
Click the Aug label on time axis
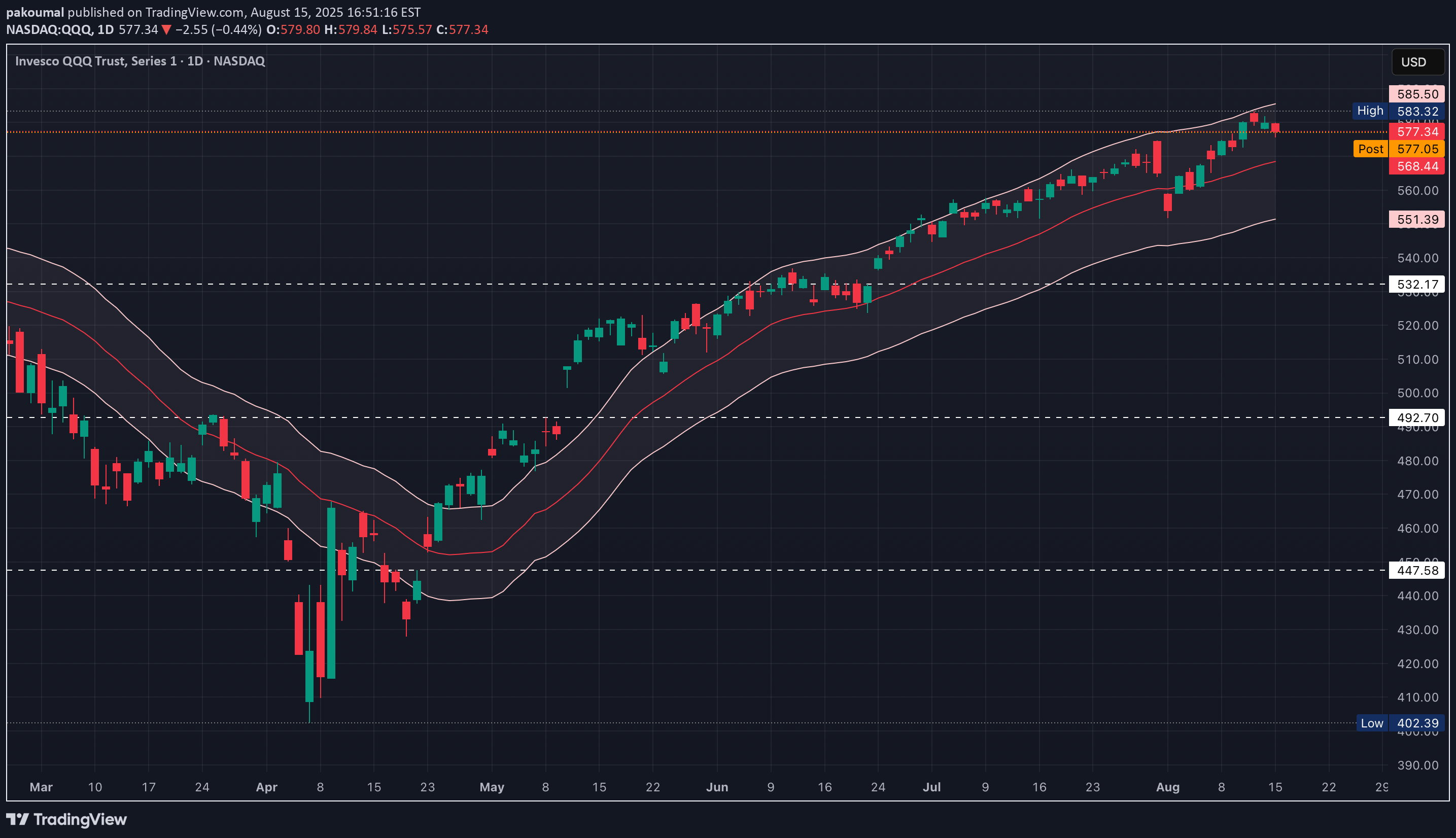coord(1168,787)
